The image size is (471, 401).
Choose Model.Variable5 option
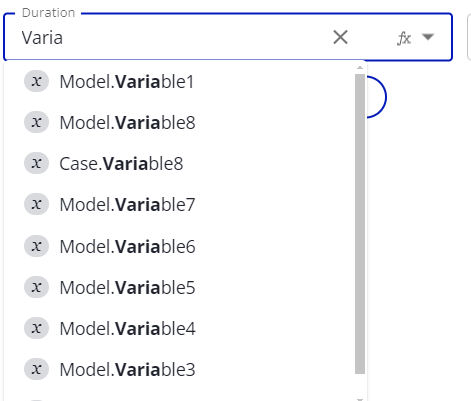[185, 287]
